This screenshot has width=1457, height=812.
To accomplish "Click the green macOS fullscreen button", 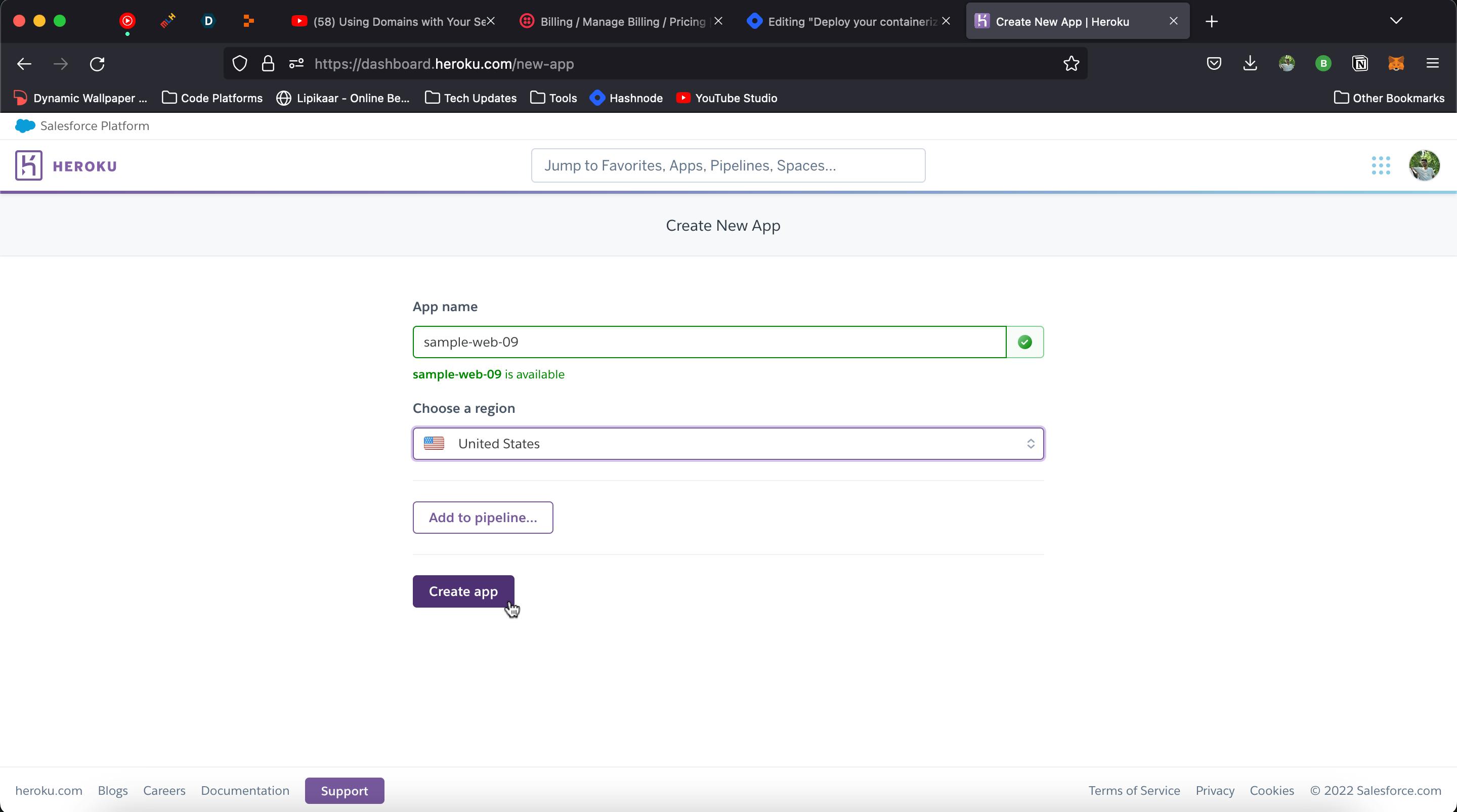I will pyautogui.click(x=59, y=21).
